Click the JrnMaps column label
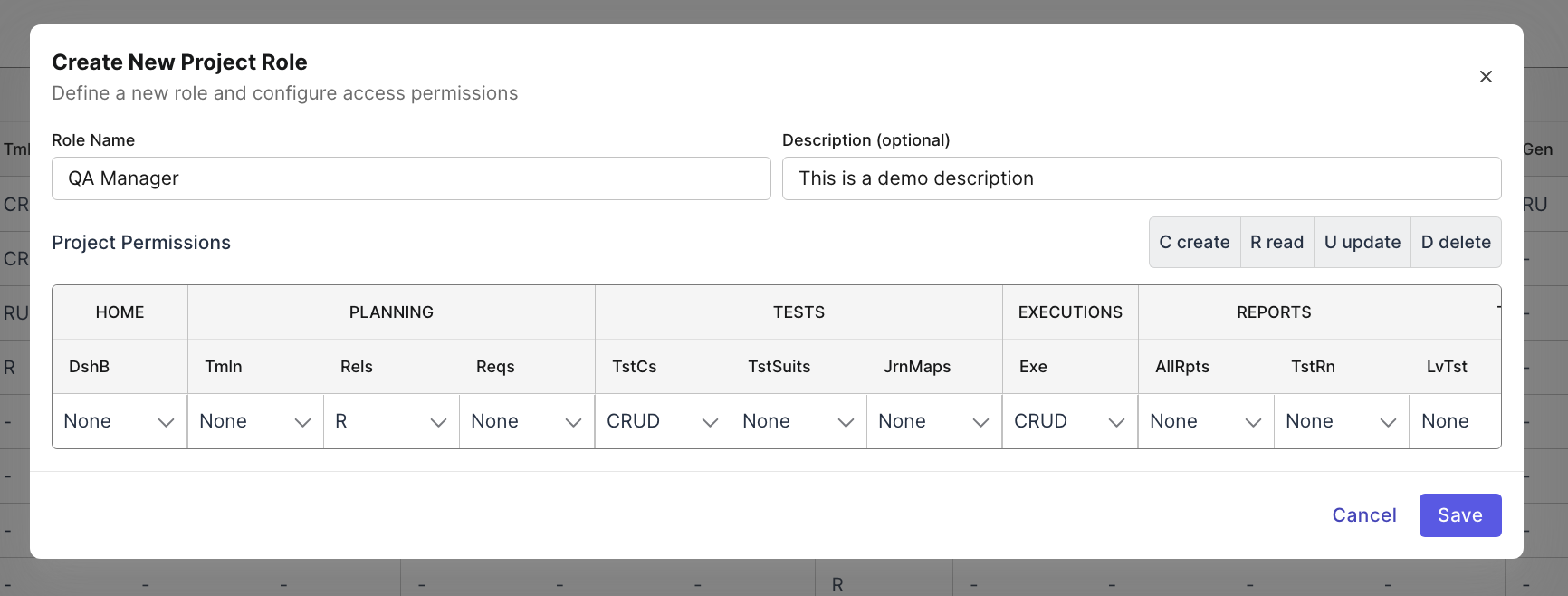The width and height of the screenshot is (1568, 596). click(x=917, y=367)
